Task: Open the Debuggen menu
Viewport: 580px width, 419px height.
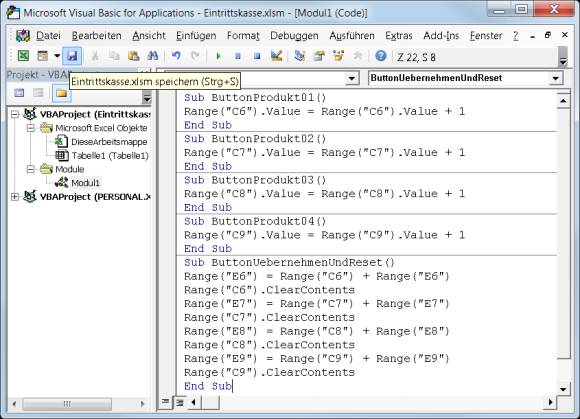Action: click(x=294, y=36)
